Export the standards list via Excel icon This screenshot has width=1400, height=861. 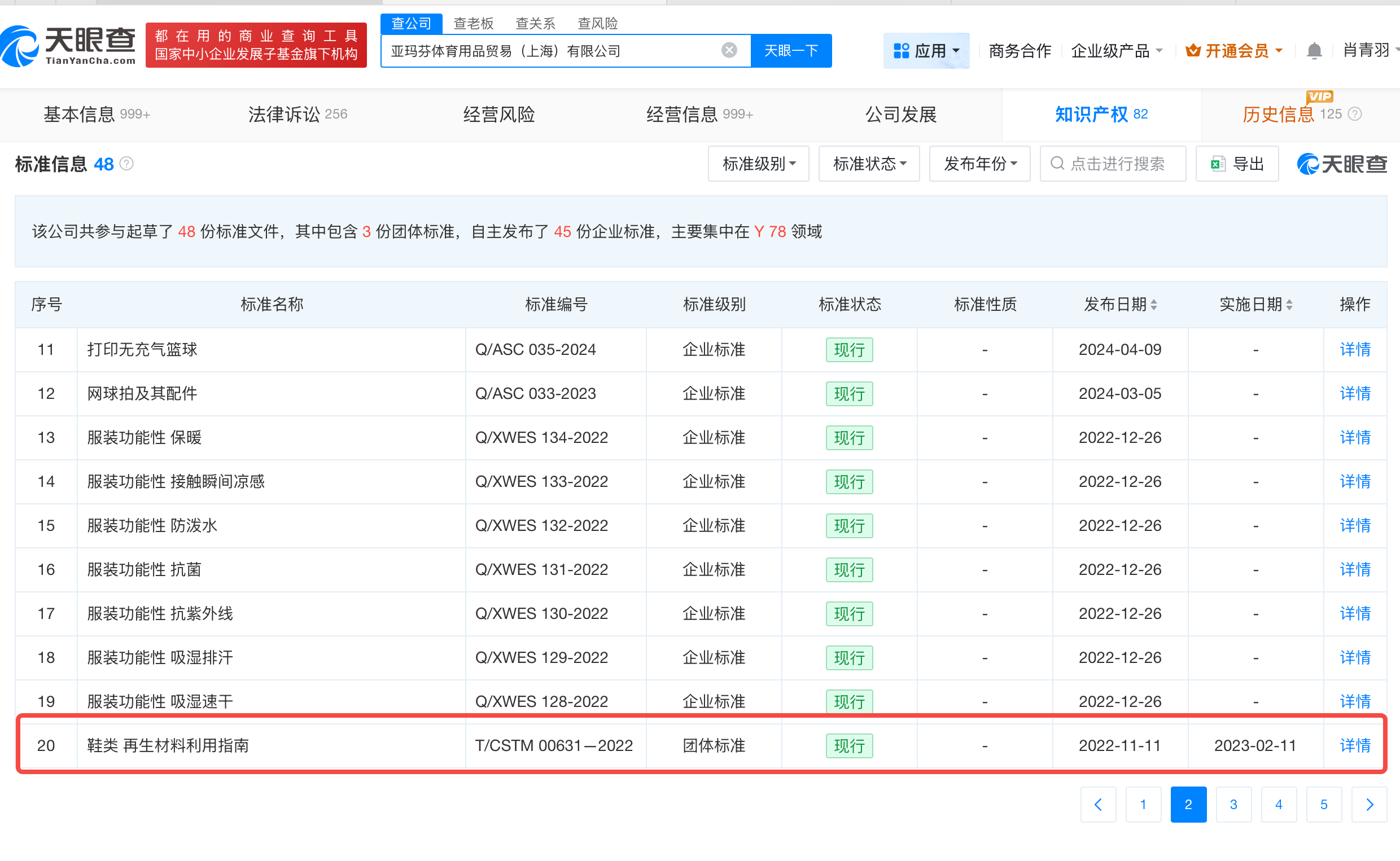point(1219,164)
